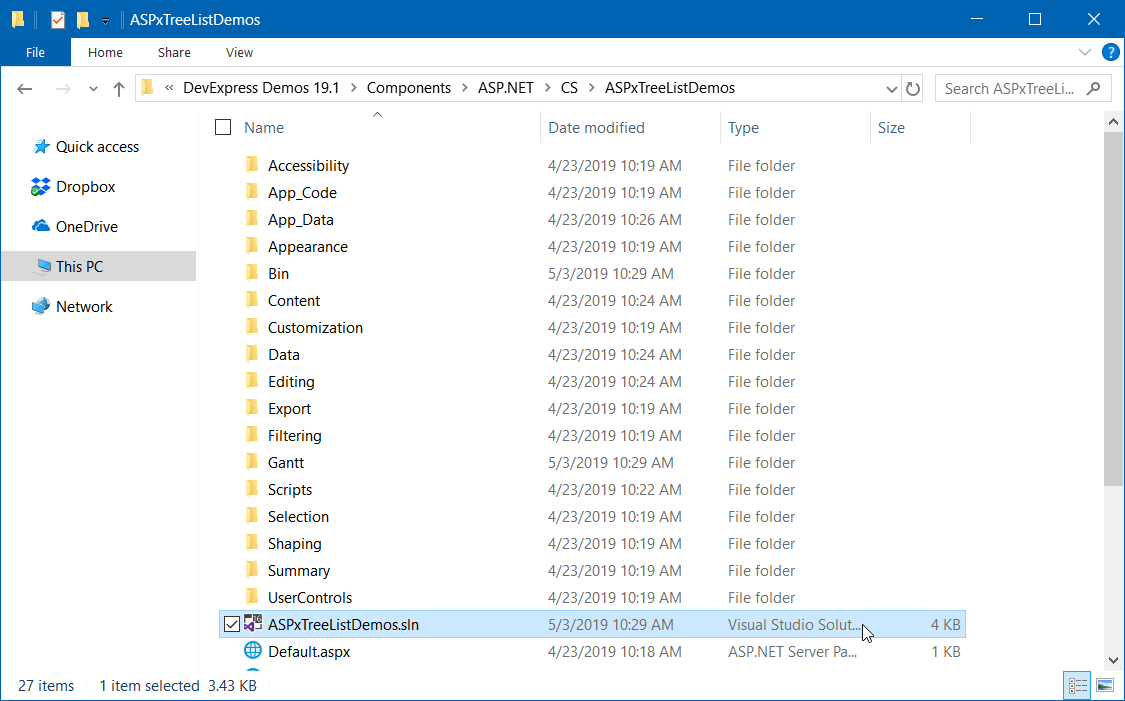Screen dimensions: 1125x701
Task: Select the Shaping folder name
Action: tap(295, 544)
